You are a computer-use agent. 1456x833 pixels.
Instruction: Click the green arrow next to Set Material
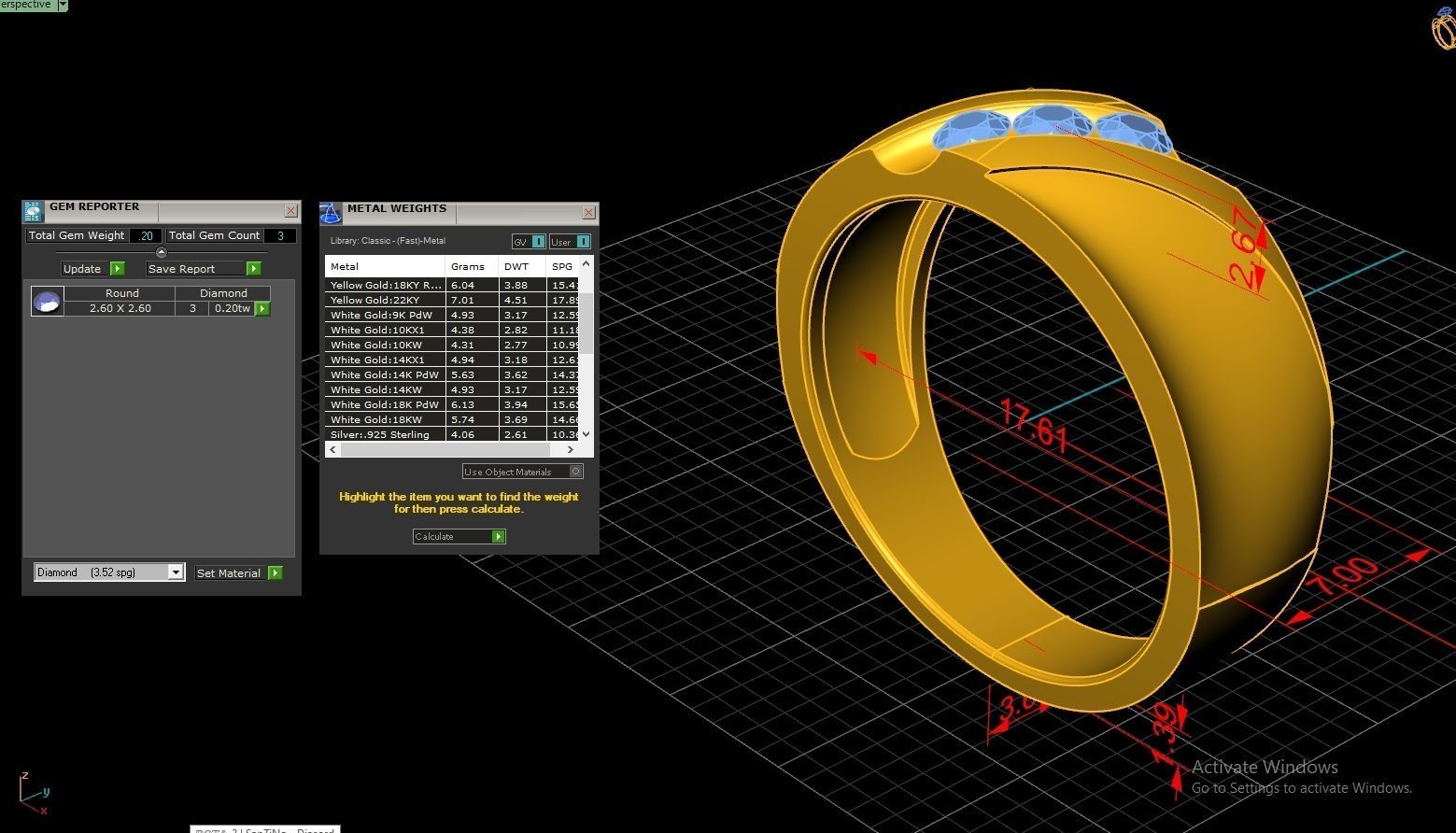click(276, 572)
